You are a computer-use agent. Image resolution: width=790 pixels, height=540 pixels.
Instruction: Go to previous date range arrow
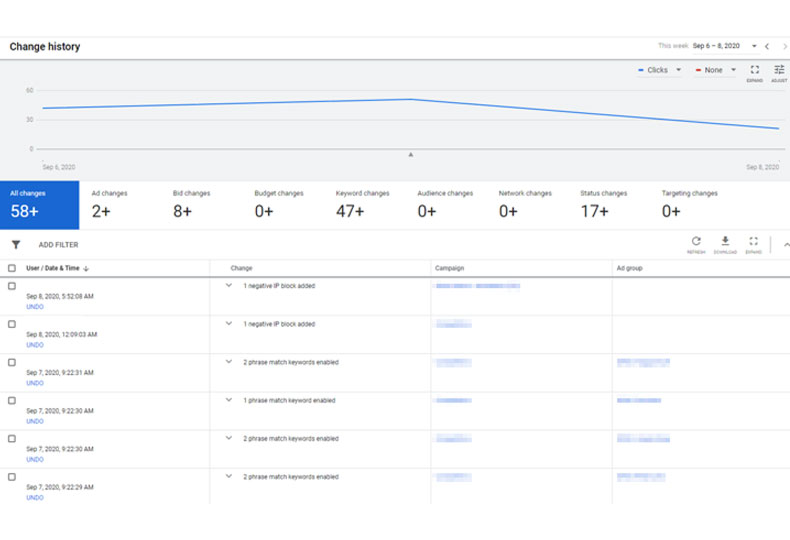767,46
